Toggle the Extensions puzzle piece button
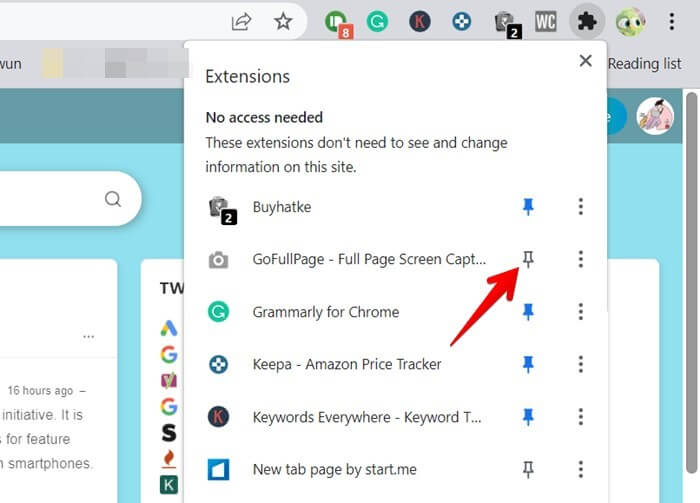 click(x=587, y=21)
